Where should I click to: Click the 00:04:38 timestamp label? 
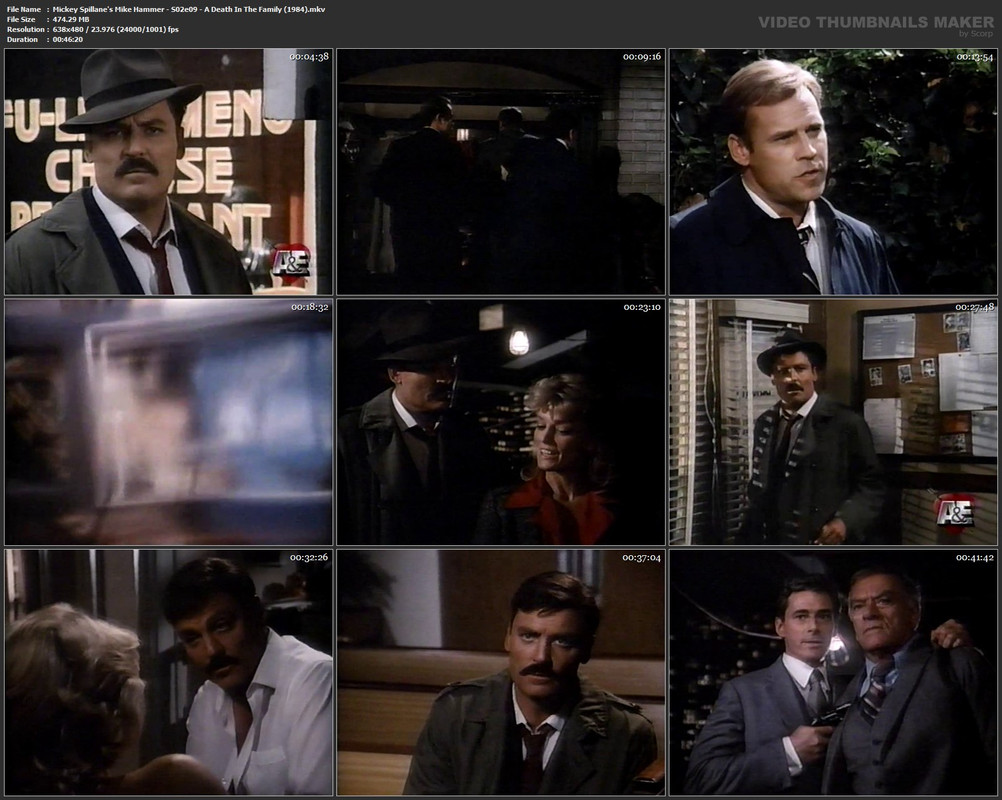pos(309,56)
